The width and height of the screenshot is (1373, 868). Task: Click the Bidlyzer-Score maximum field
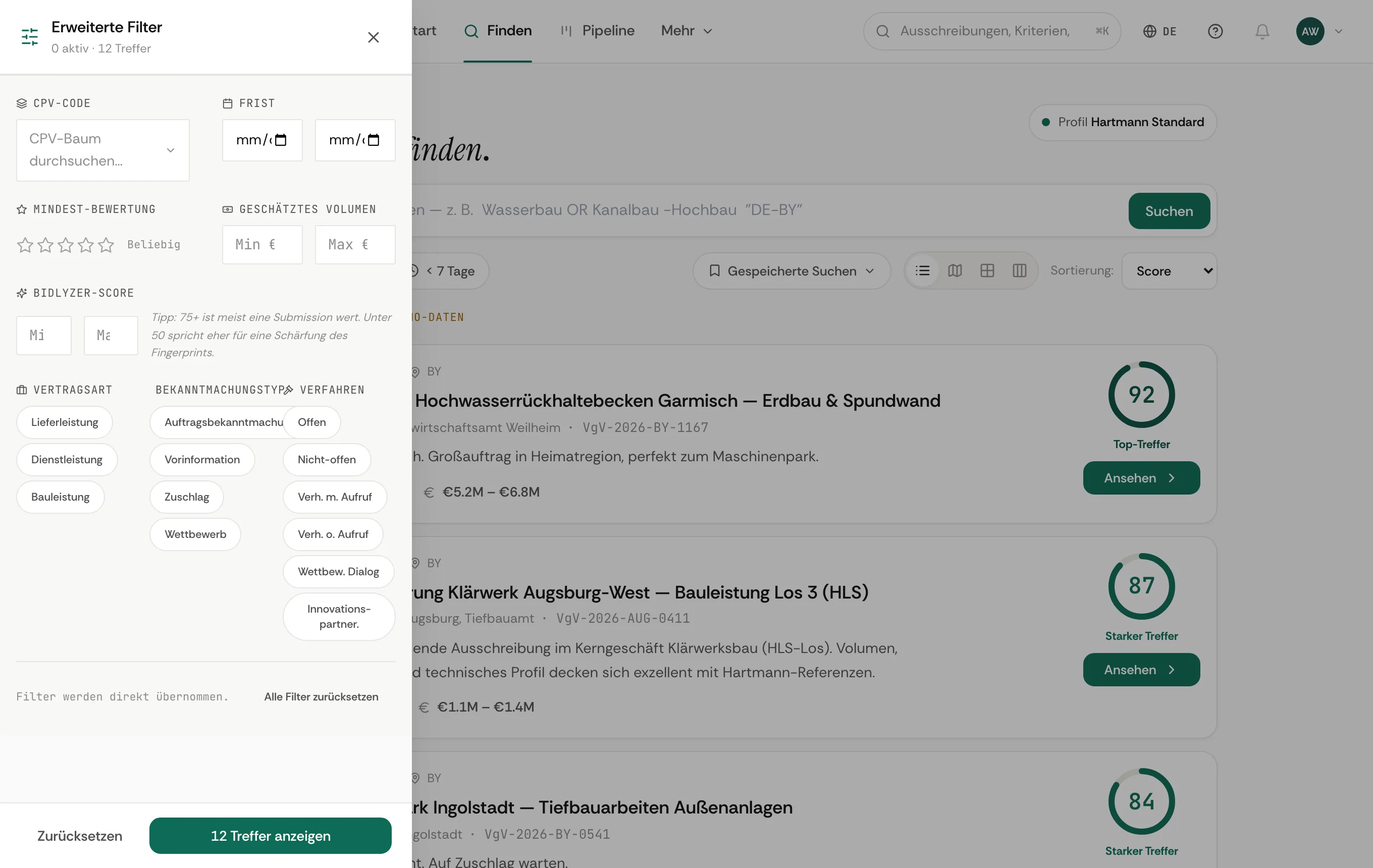pyautogui.click(x=111, y=335)
